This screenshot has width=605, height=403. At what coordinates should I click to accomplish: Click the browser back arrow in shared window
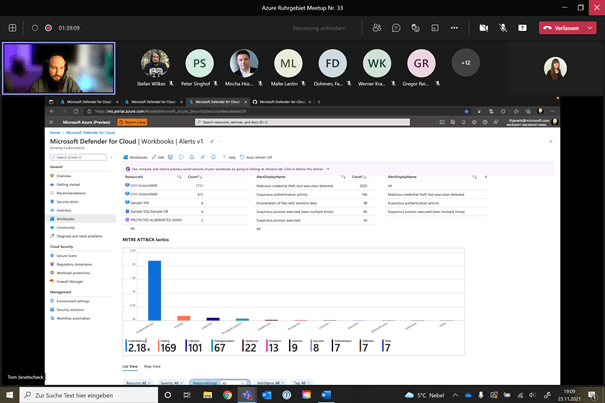pos(52,111)
